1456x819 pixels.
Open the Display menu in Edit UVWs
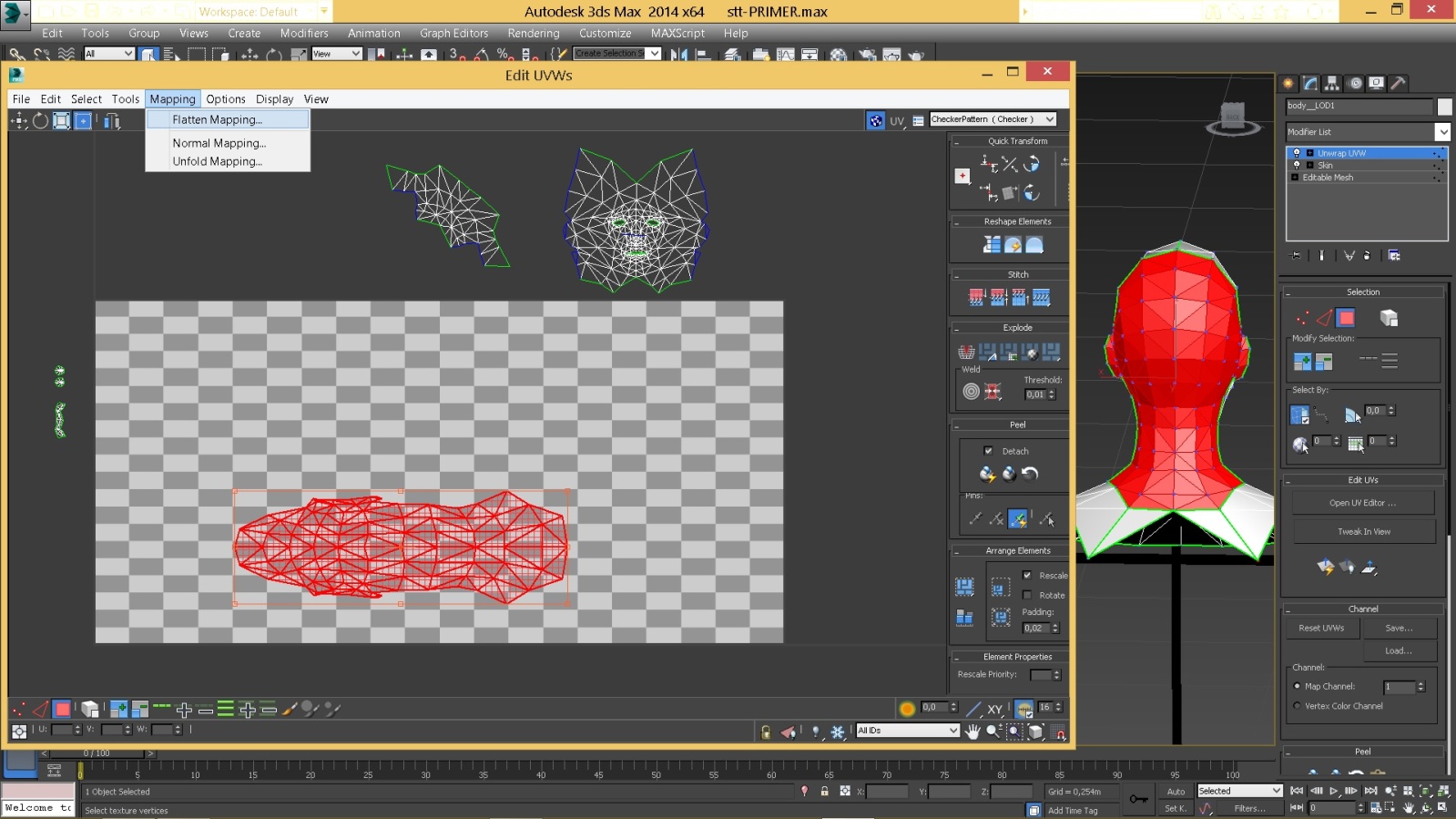point(274,99)
